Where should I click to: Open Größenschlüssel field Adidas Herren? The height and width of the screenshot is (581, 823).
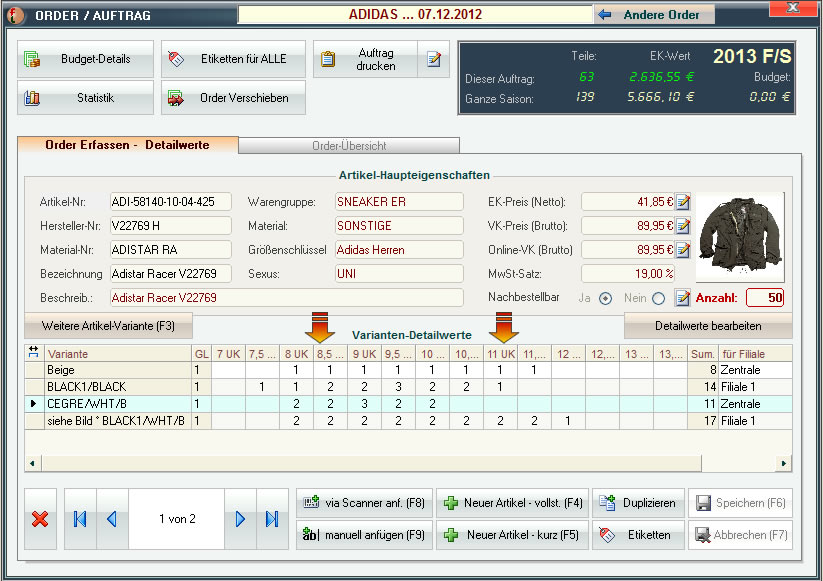click(x=399, y=250)
